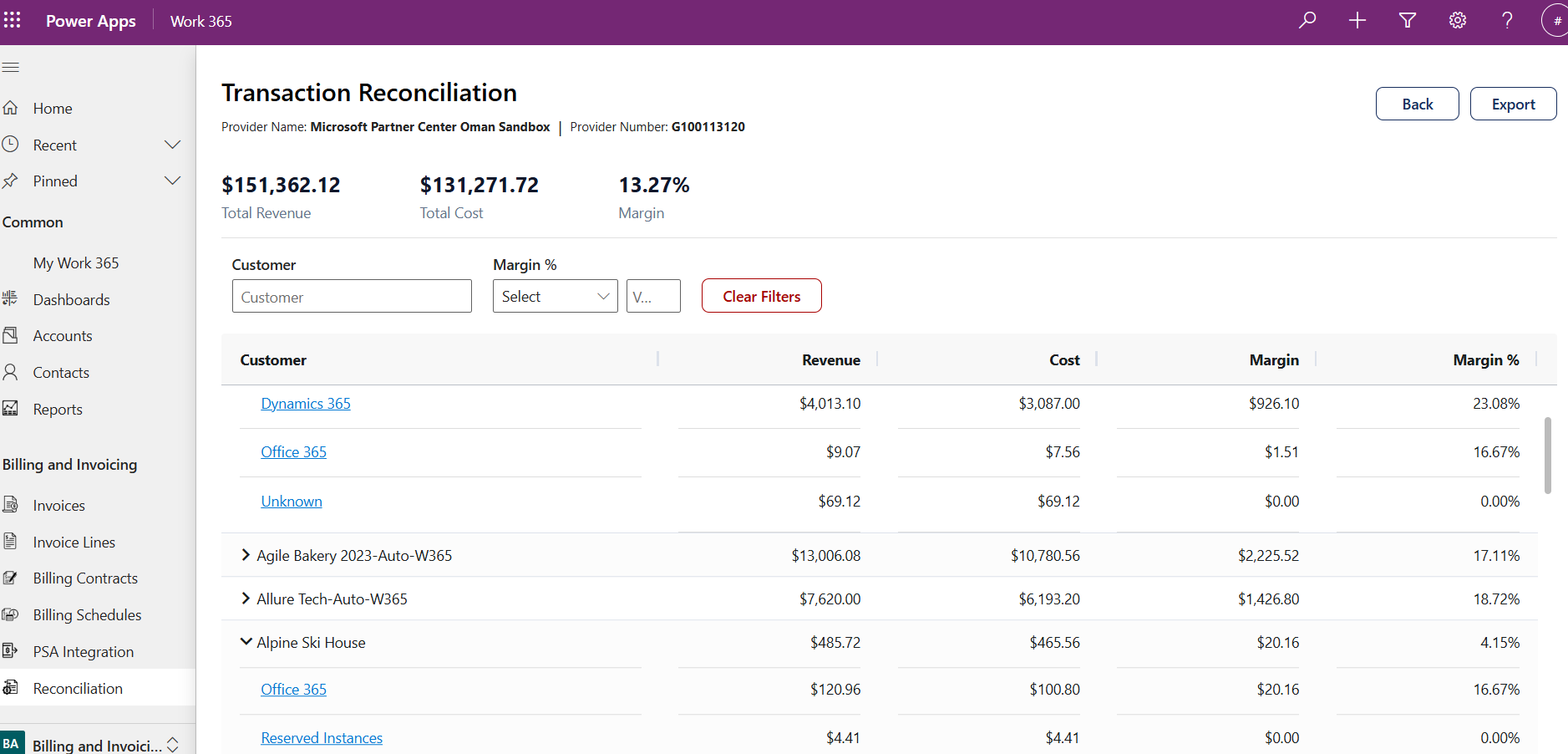The image size is (1568, 754).
Task: Click the Back button
Action: (x=1418, y=104)
